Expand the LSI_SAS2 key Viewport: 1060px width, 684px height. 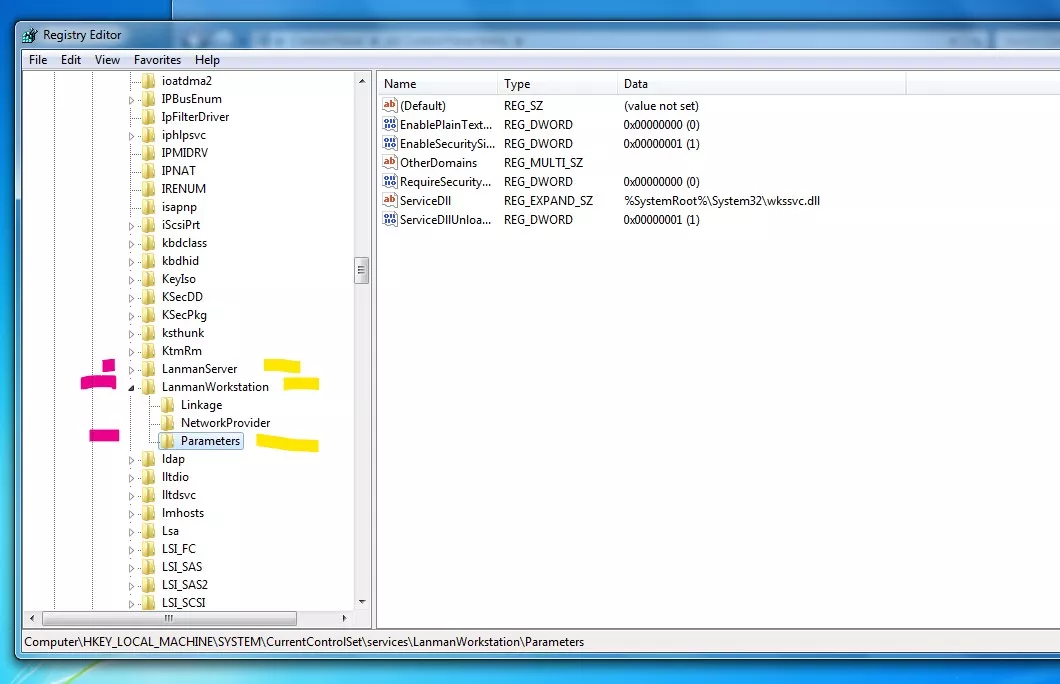(131, 586)
